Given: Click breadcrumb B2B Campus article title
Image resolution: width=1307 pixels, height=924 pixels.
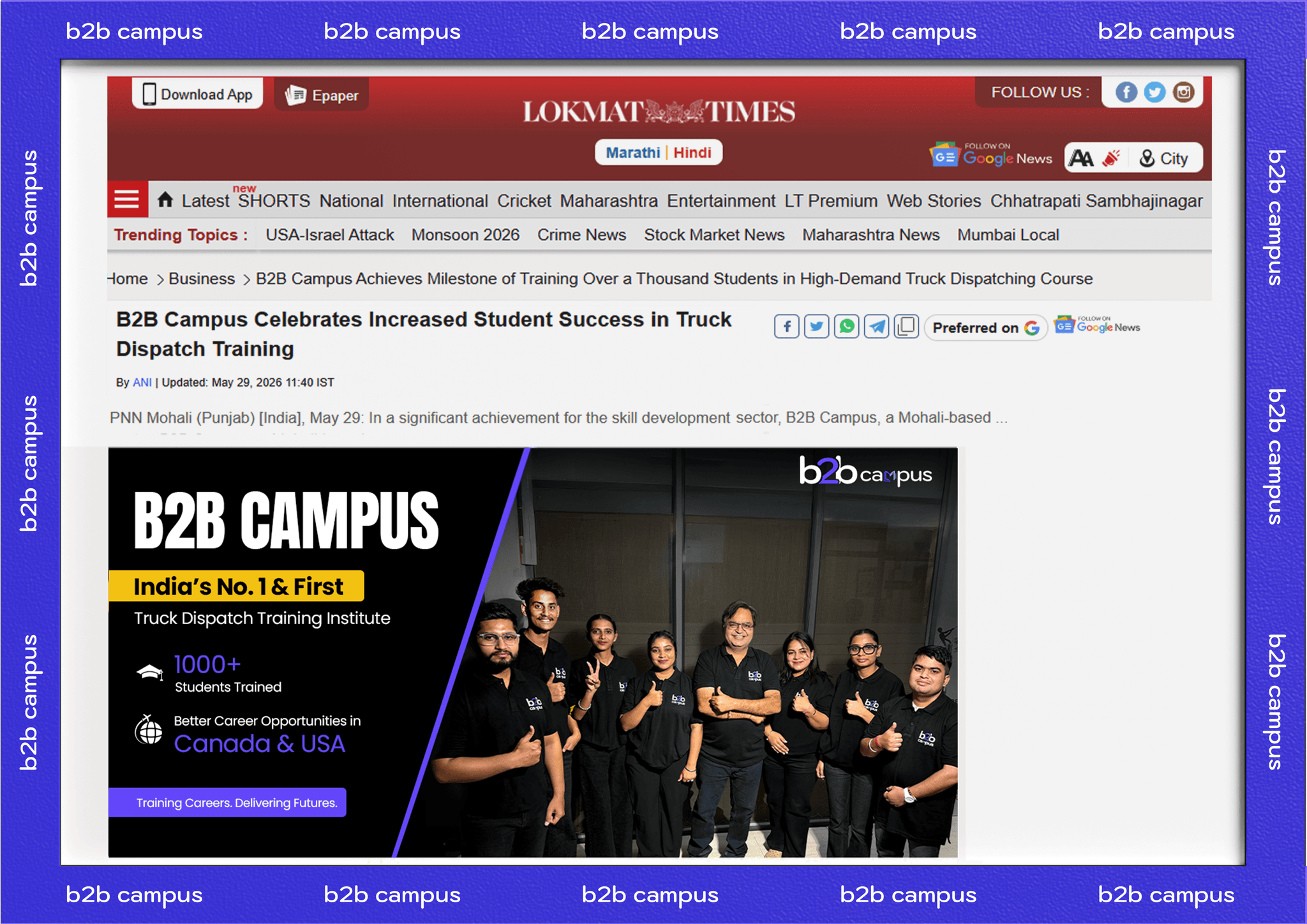Looking at the screenshot, I should tap(674, 279).
